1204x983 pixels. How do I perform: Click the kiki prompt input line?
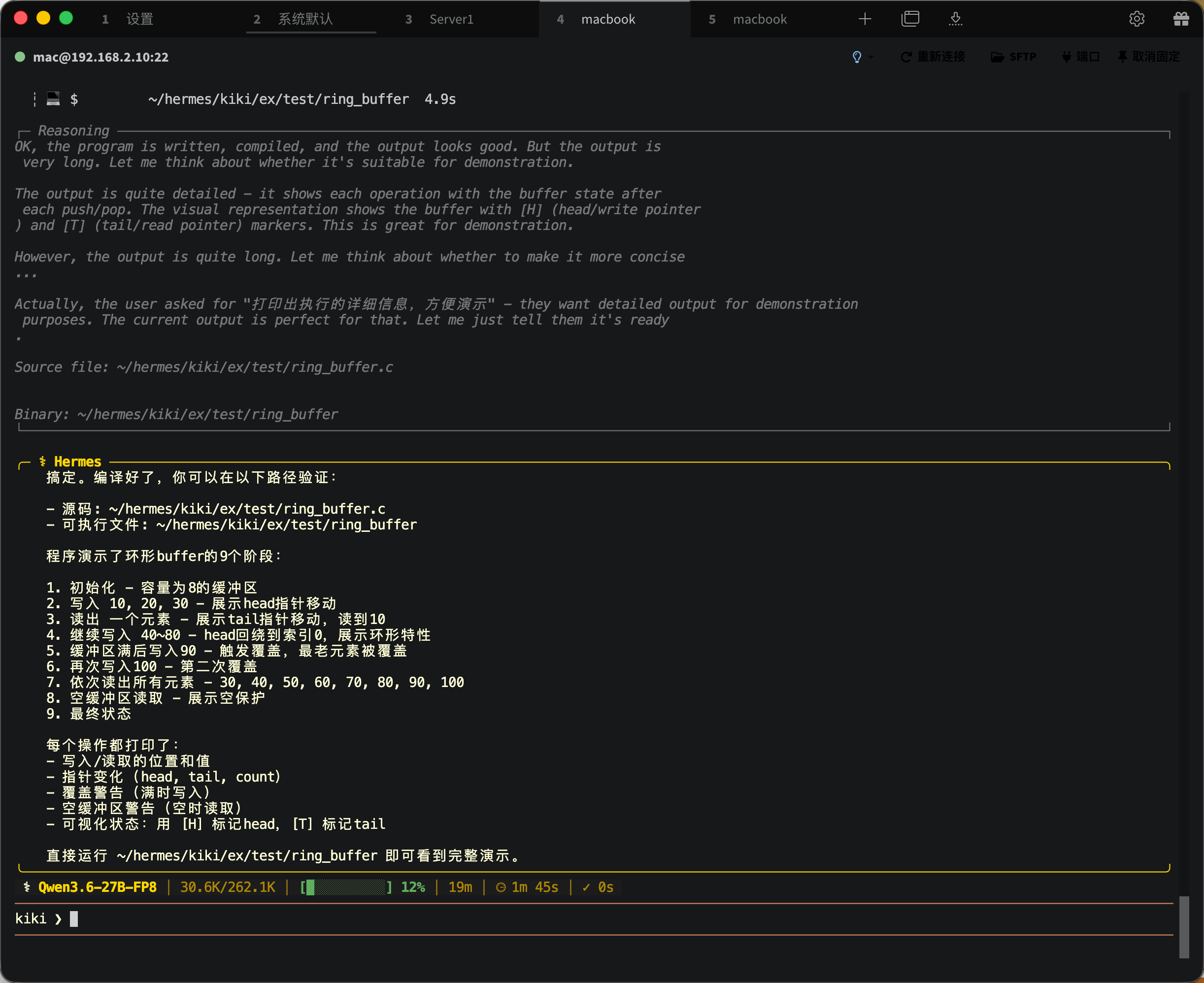(594, 918)
